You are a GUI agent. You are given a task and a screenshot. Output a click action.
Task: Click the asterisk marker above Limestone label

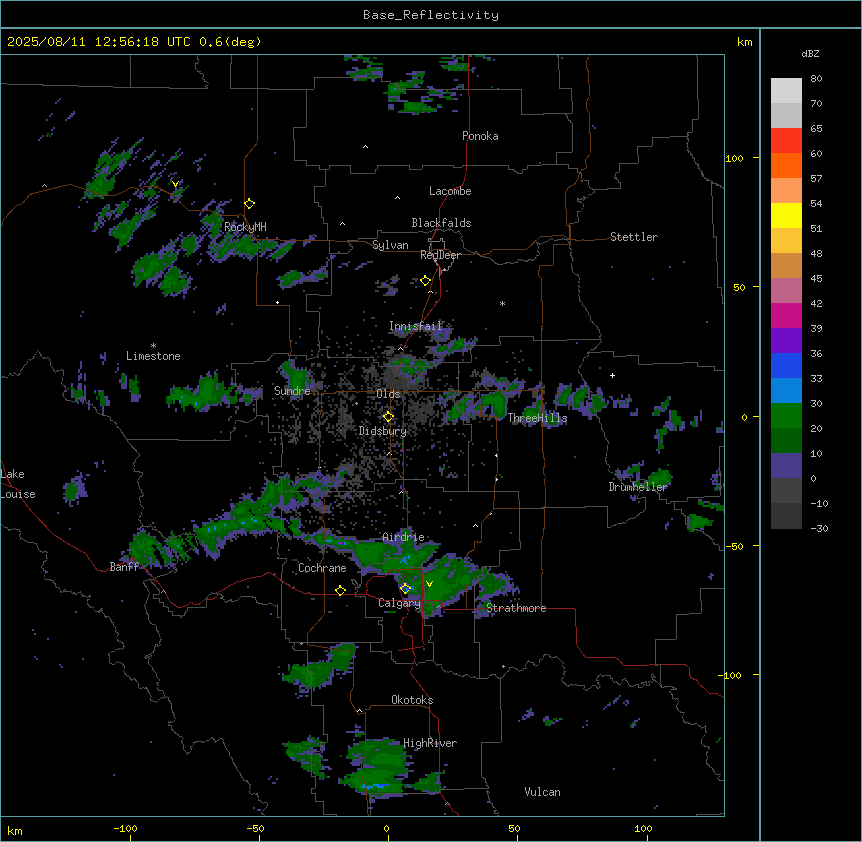153,346
